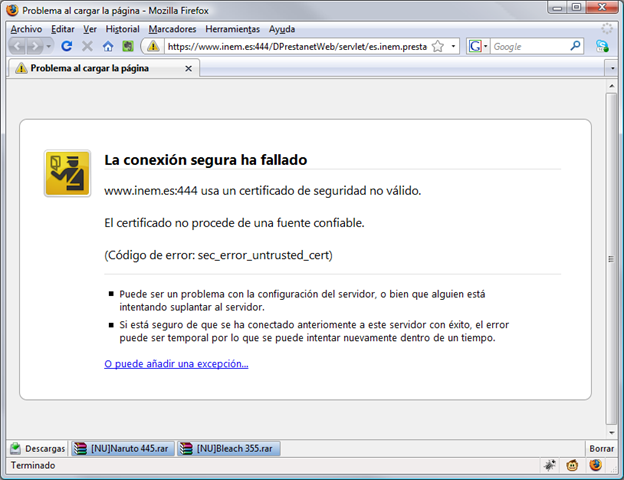Open the Historial menu

point(123,29)
